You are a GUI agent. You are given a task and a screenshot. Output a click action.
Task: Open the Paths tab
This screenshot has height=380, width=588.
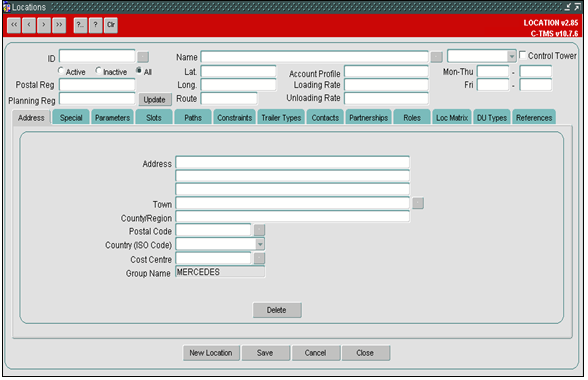pos(193,118)
